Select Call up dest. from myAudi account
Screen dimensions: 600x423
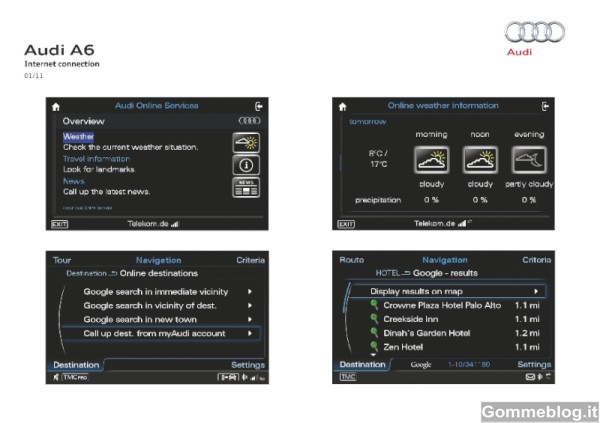(160, 333)
